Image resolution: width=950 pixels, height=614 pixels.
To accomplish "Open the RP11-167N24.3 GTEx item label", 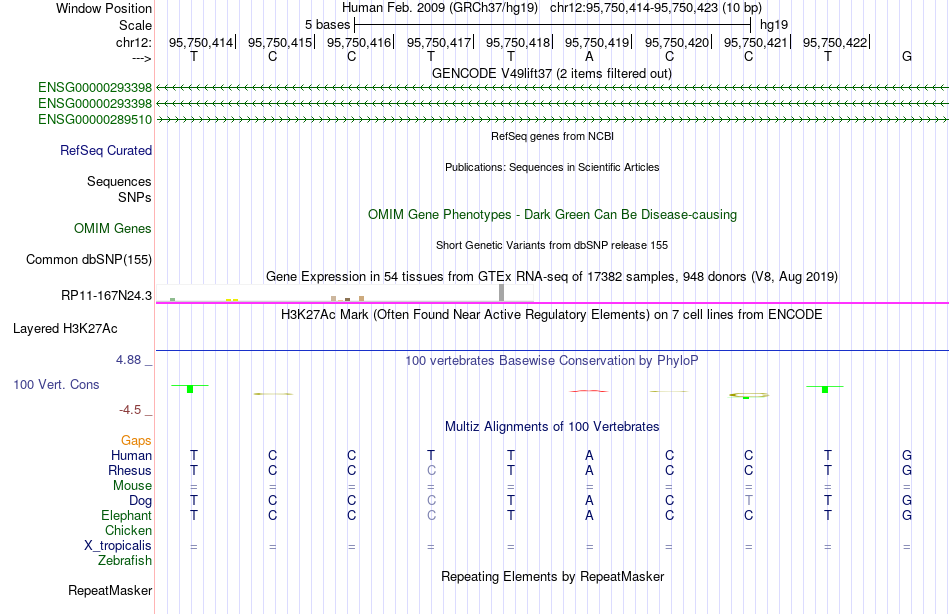I will click(107, 296).
